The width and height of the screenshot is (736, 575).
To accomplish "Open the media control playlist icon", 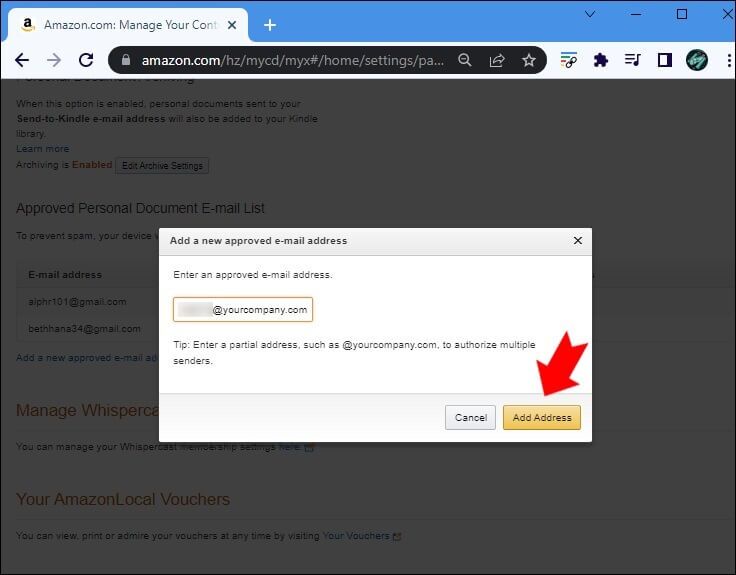I will (x=632, y=60).
